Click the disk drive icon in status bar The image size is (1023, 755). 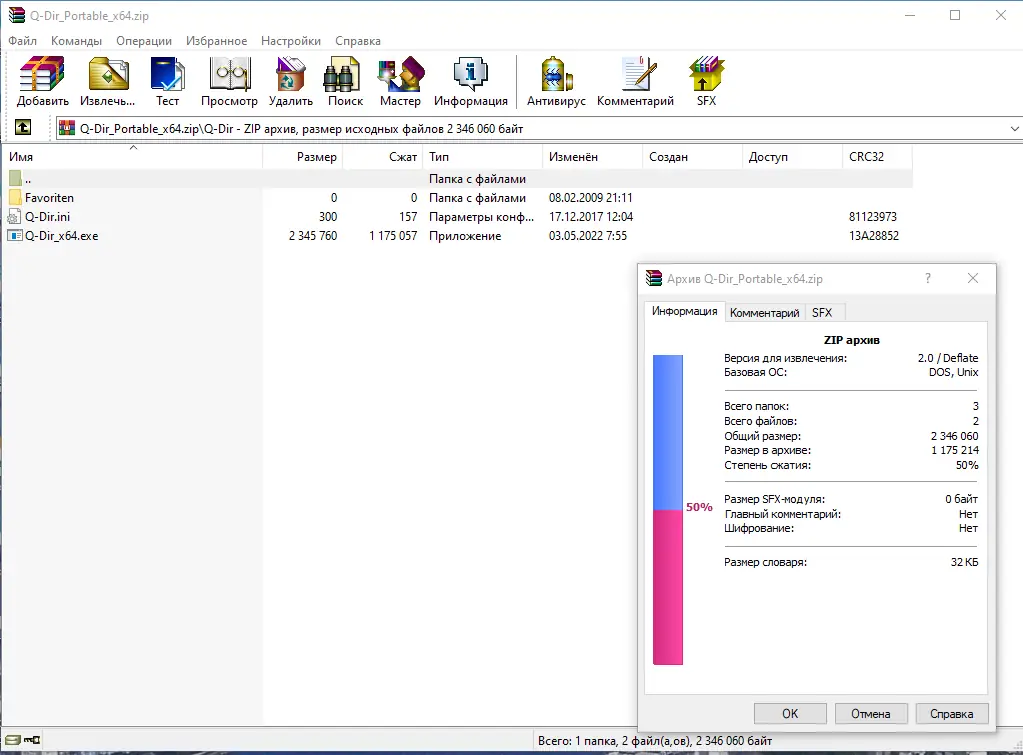pos(12,740)
